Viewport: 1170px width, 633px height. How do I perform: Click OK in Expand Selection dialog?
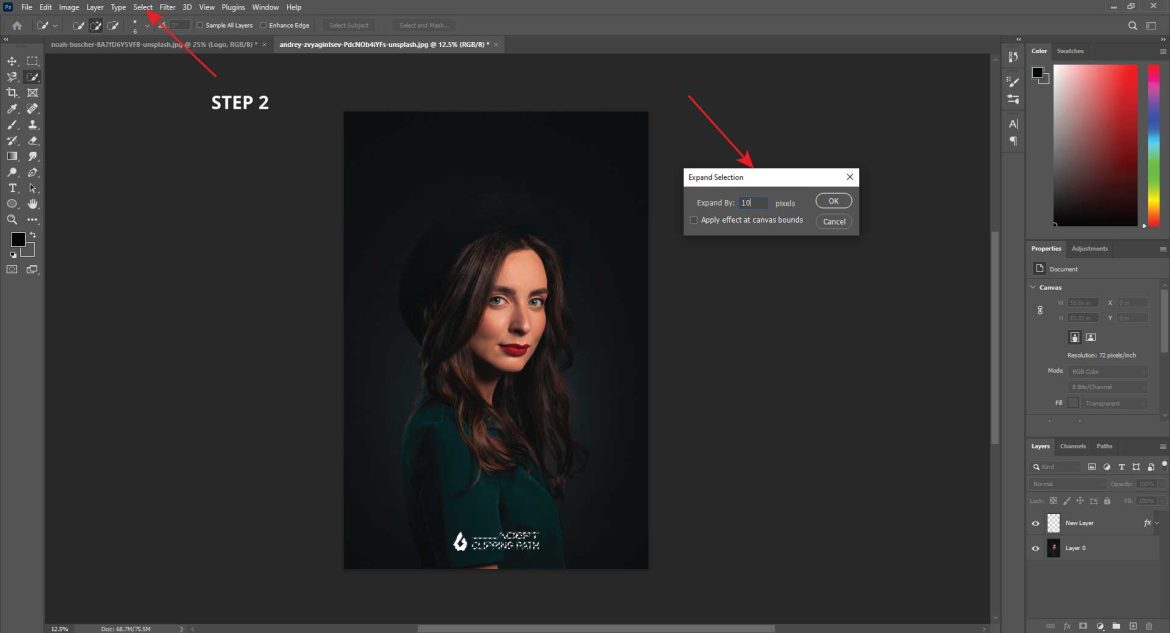pos(833,201)
